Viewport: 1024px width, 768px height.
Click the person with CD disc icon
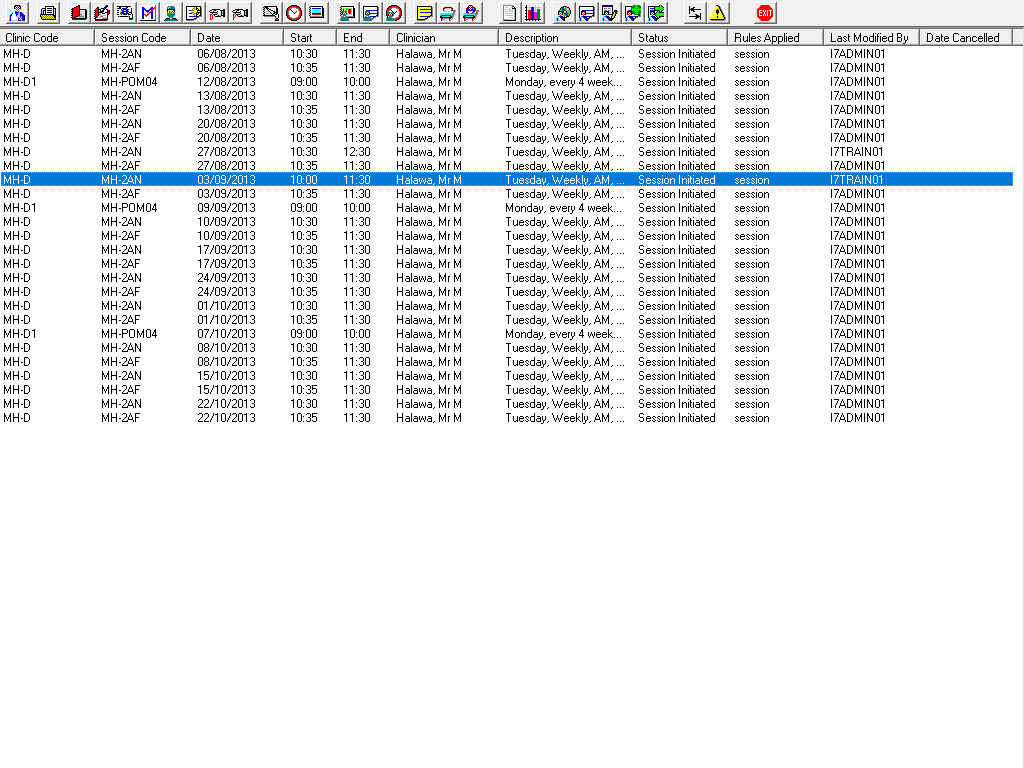pyautogui.click(x=564, y=12)
